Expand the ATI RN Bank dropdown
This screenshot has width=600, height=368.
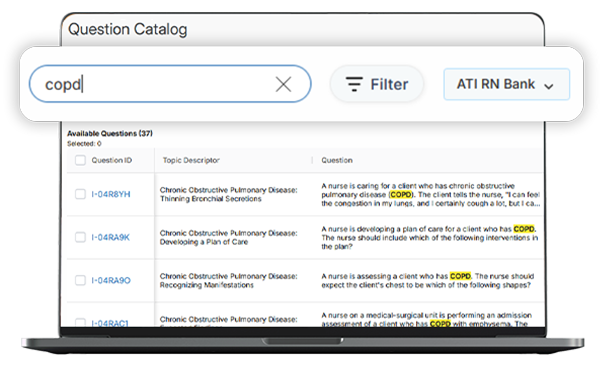506,84
